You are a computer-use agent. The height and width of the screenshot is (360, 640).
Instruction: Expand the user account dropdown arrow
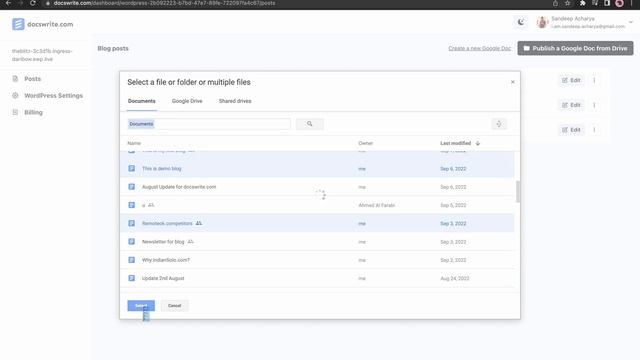click(631, 22)
